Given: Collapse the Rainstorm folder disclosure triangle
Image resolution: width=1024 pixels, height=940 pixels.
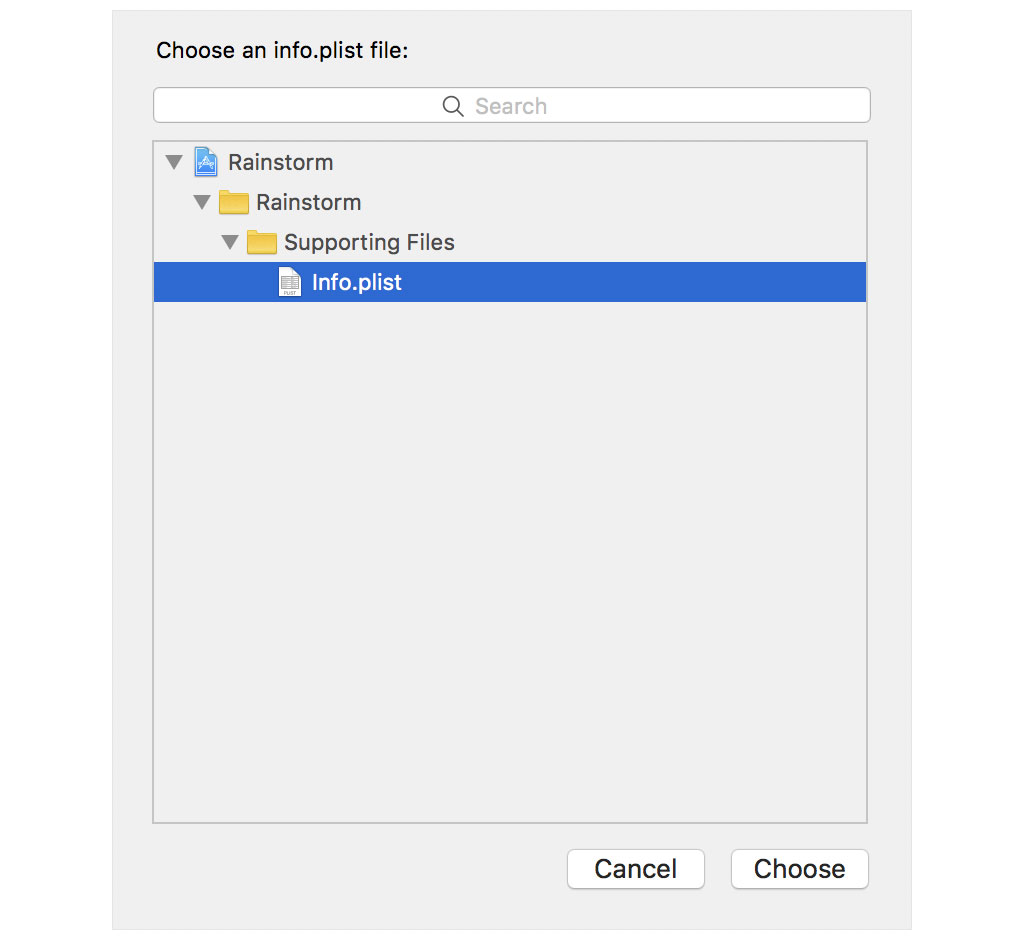Looking at the screenshot, I should click(202, 201).
